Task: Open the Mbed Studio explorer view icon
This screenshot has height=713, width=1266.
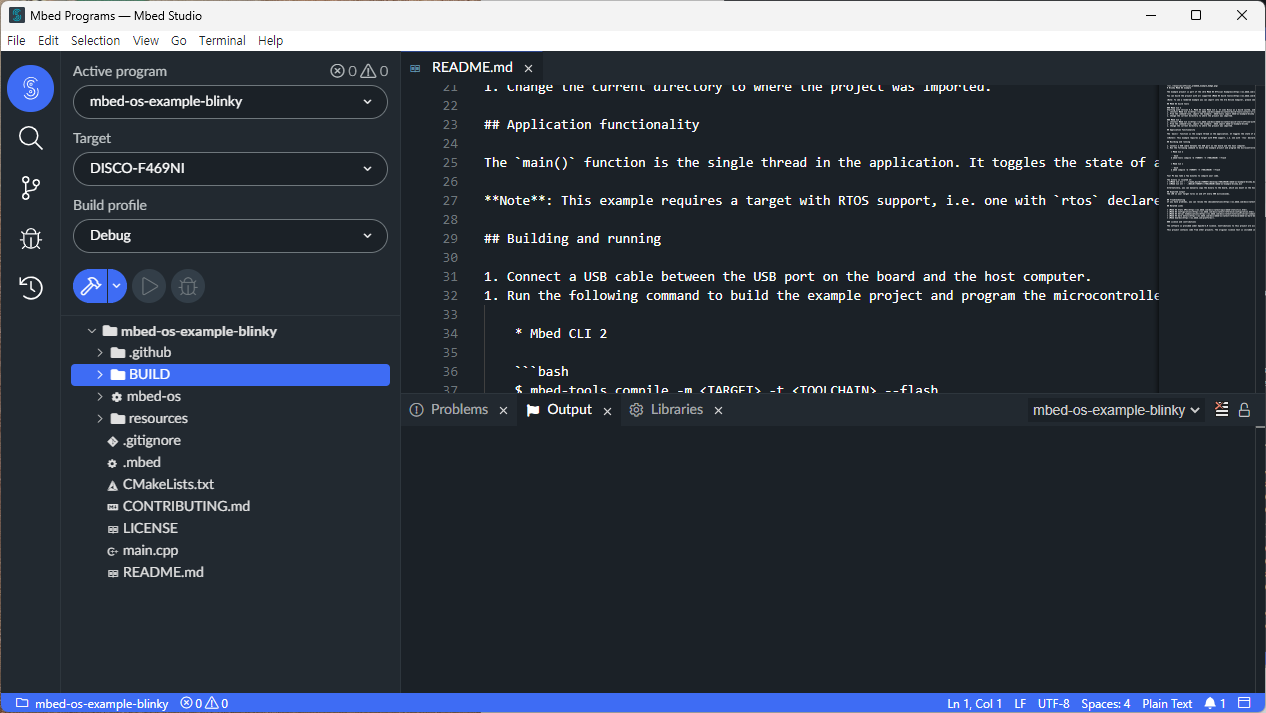Action: [31, 88]
